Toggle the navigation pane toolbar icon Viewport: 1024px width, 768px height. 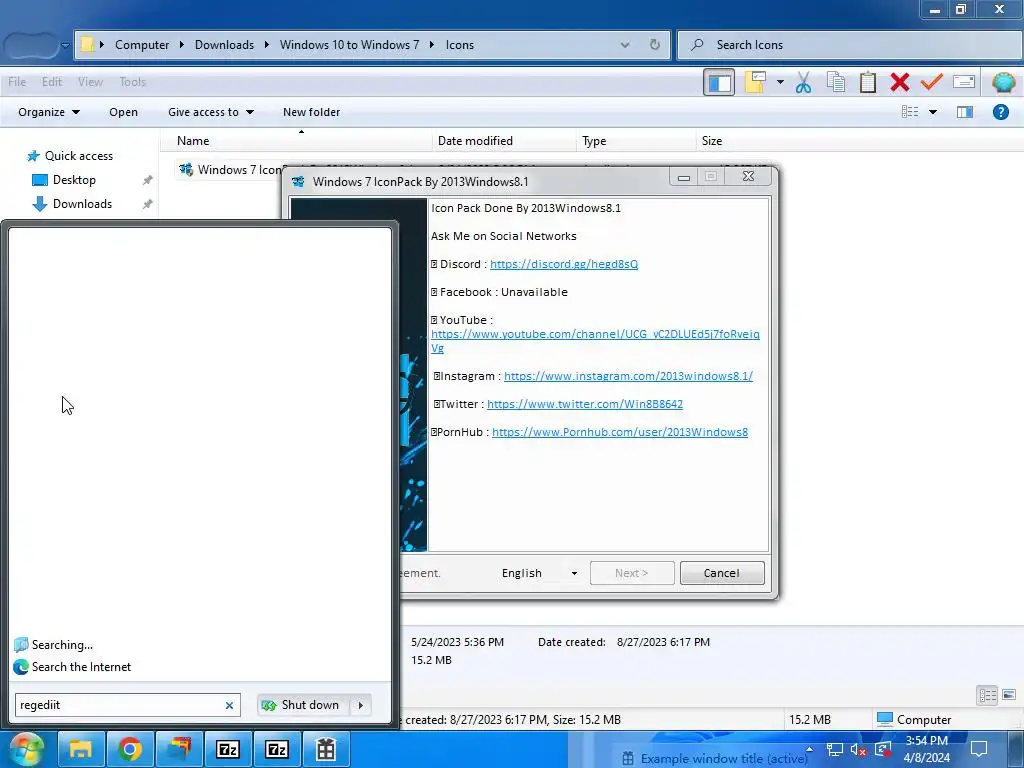[x=719, y=82]
